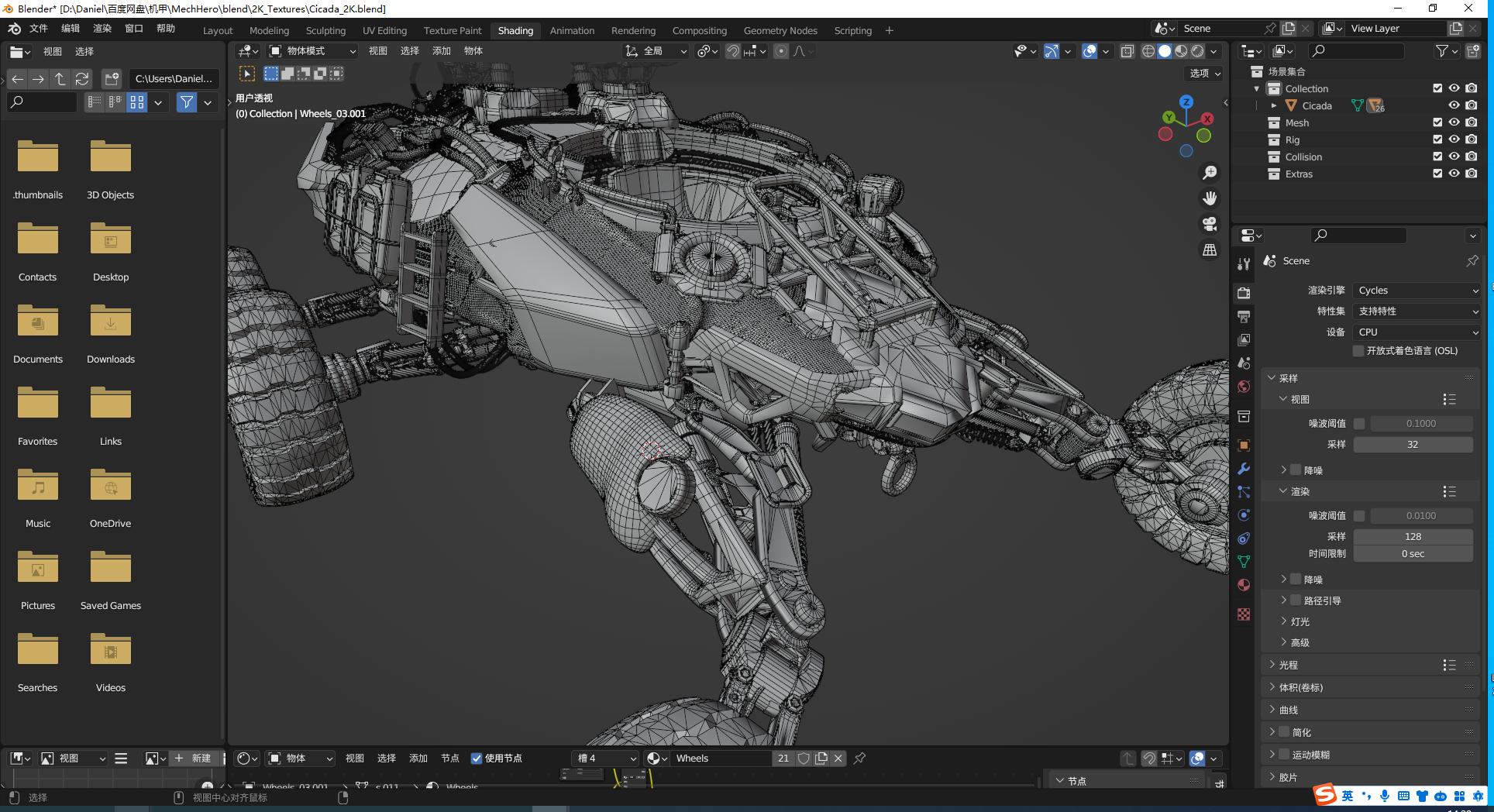The height and width of the screenshot is (812, 1494).
Task: Open the device CPU dropdown
Action: tap(1417, 332)
